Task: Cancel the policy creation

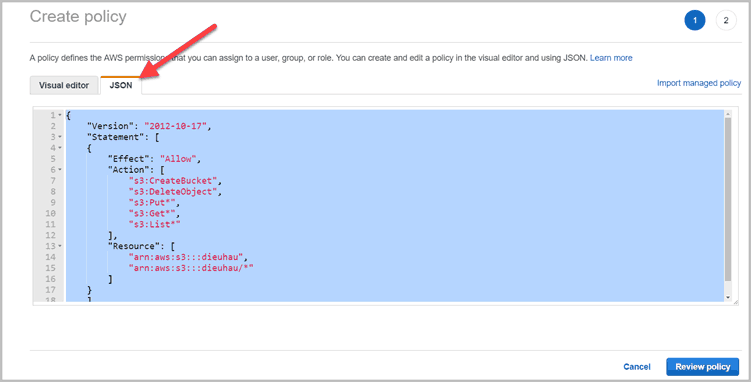Action: 637,367
